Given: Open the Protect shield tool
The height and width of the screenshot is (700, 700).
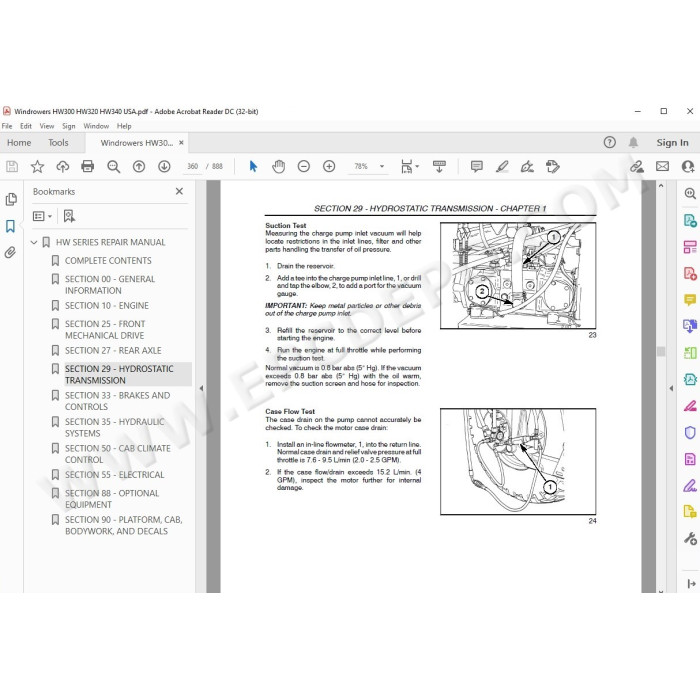Looking at the screenshot, I should (690, 432).
